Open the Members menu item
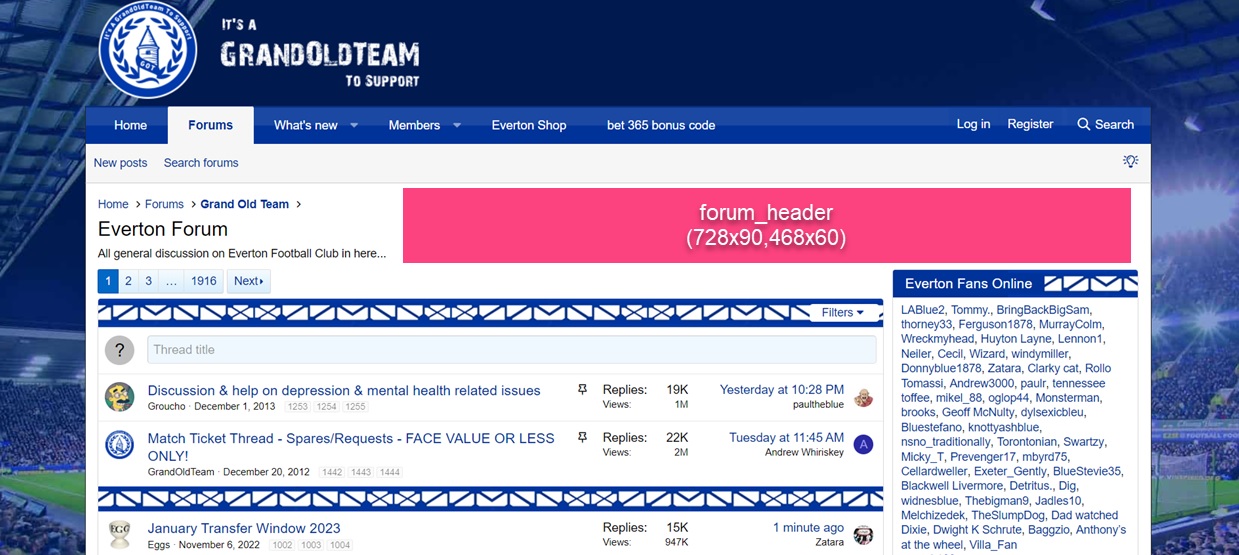The width and height of the screenshot is (1239, 555). pos(414,125)
